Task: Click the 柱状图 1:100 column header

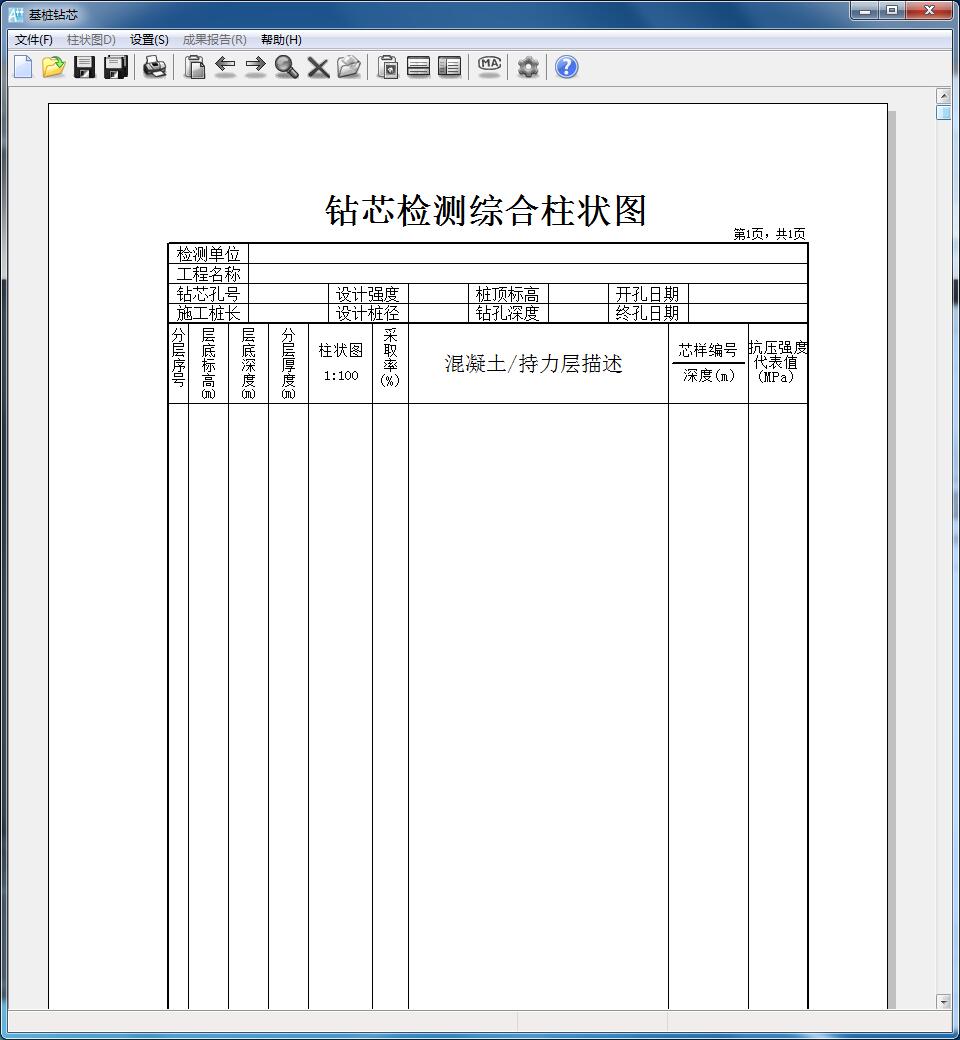Action: click(340, 362)
